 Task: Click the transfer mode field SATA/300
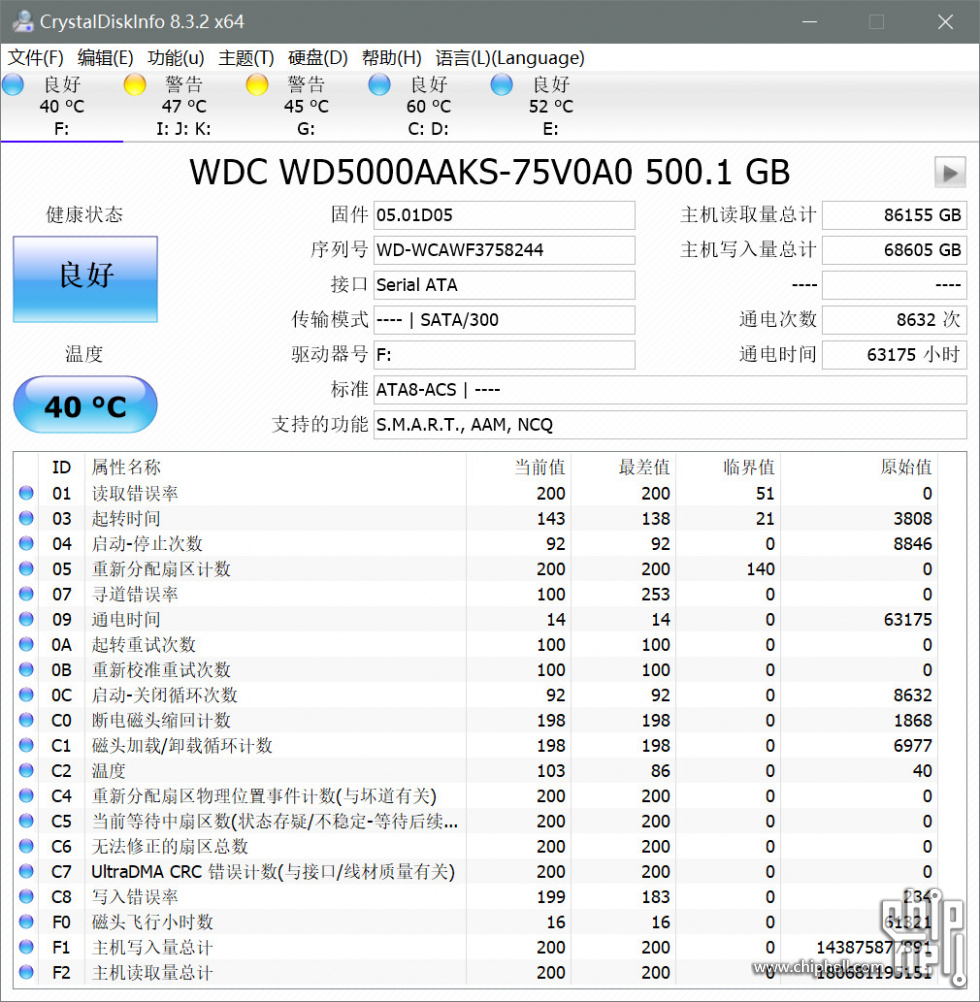click(504, 320)
